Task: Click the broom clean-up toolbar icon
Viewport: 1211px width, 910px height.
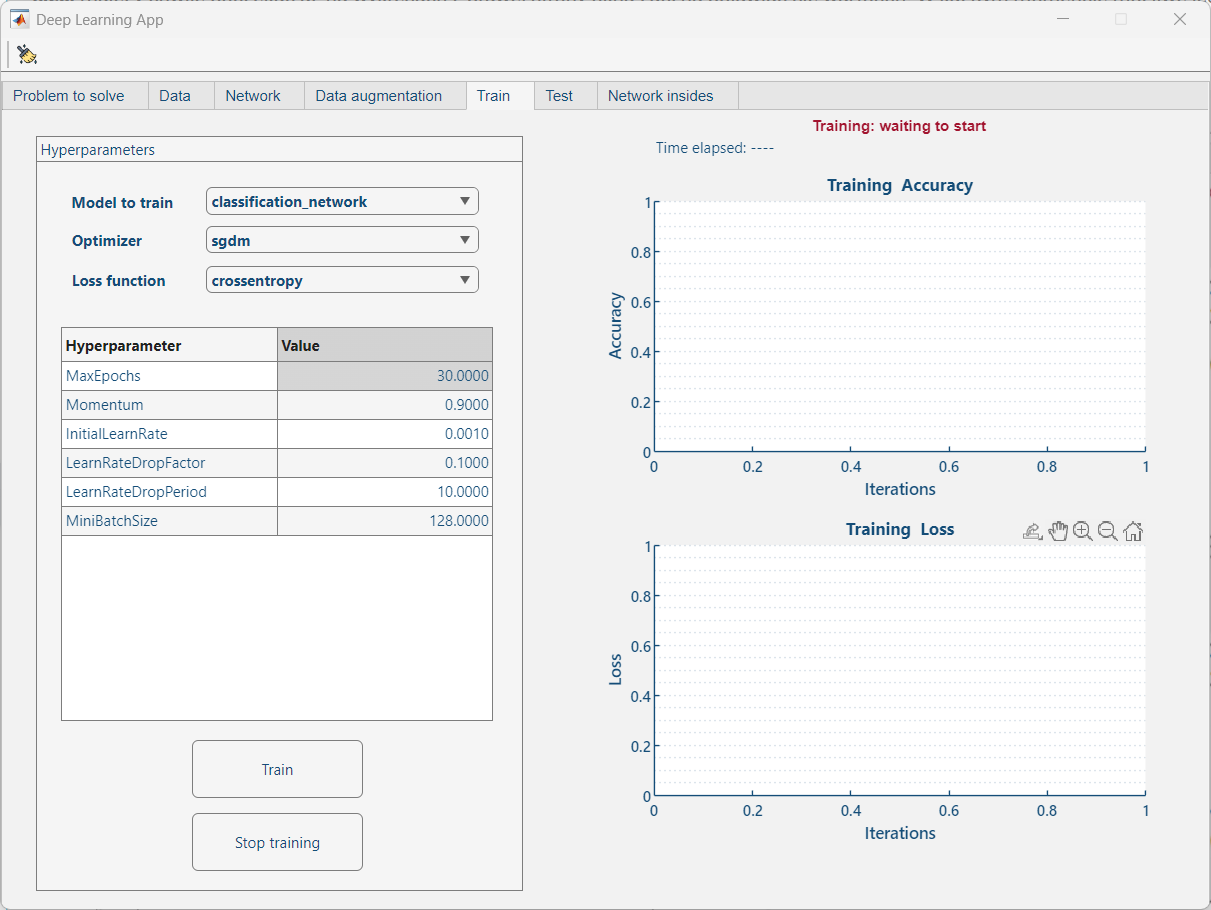Action: [x=27, y=54]
